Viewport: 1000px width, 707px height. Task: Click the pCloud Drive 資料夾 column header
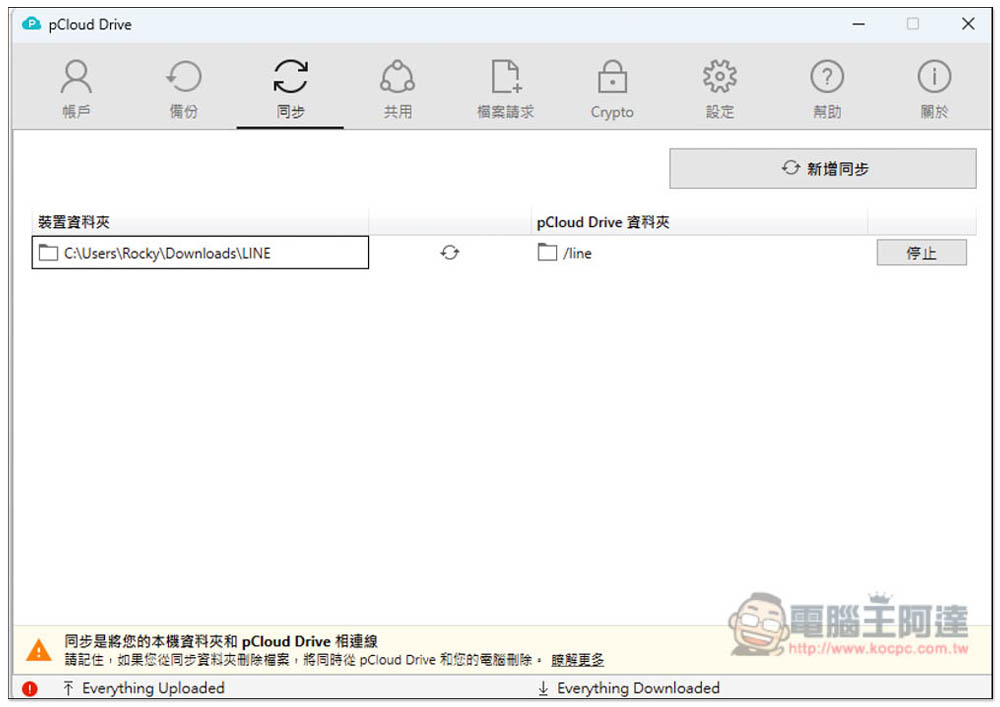point(699,222)
